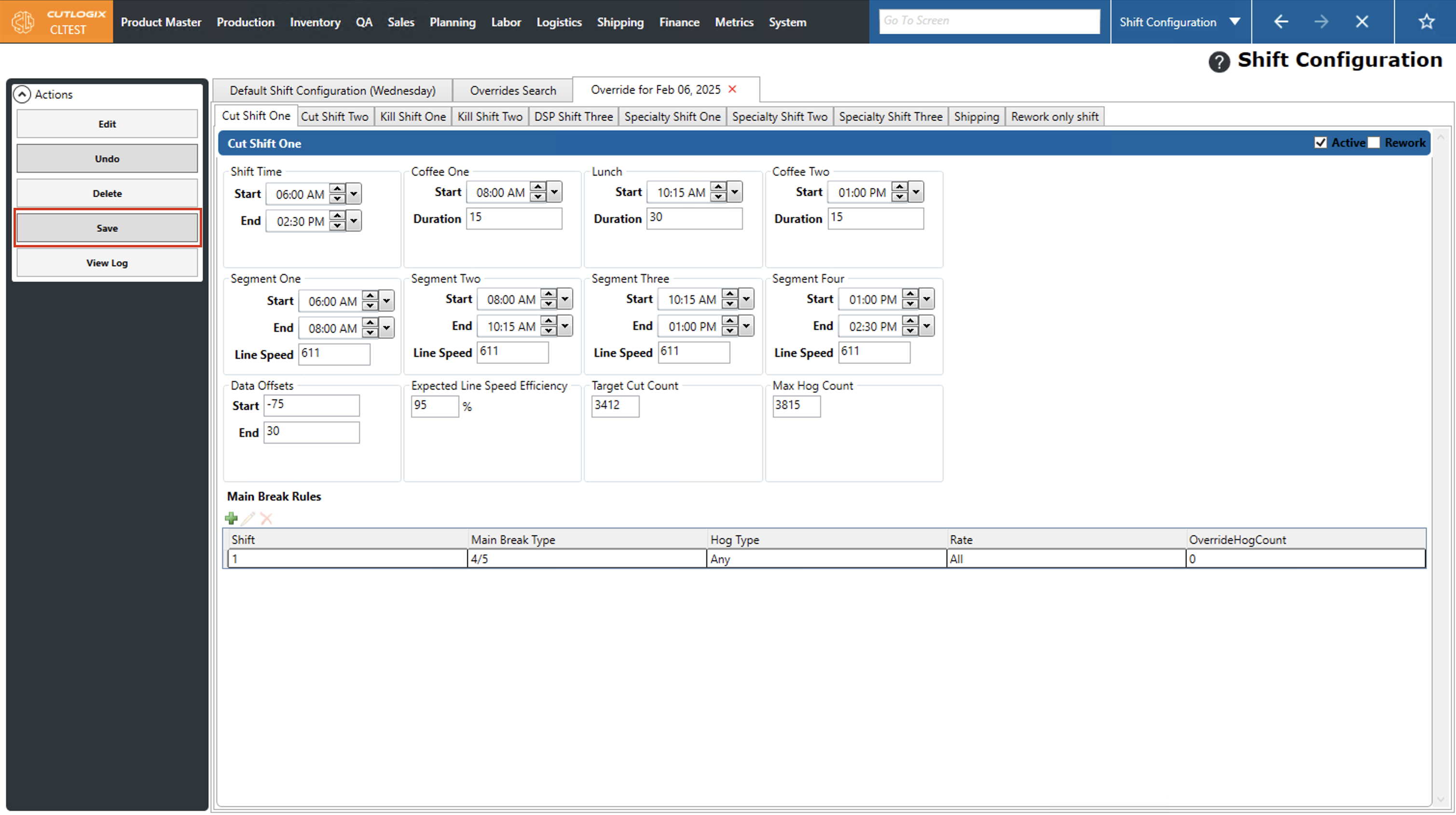Click the pencil edit break rule icon
The height and width of the screenshot is (815, 1456).
(248, 518)
